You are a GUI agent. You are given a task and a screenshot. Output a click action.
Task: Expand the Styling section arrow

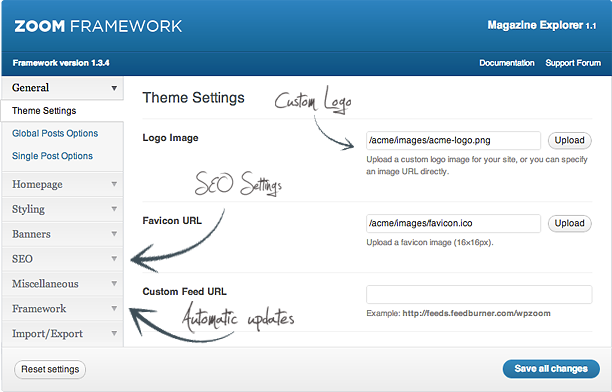click(114, 209)
